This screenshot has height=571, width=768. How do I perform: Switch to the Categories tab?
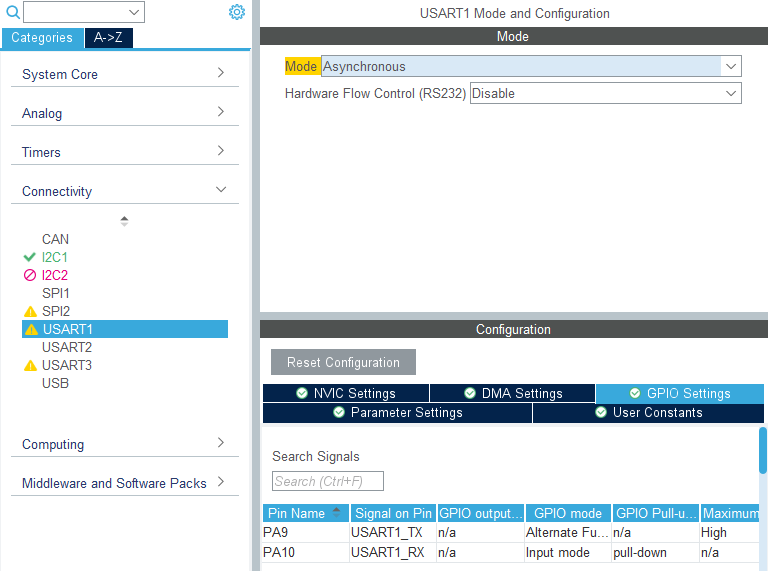coord(42,38)
